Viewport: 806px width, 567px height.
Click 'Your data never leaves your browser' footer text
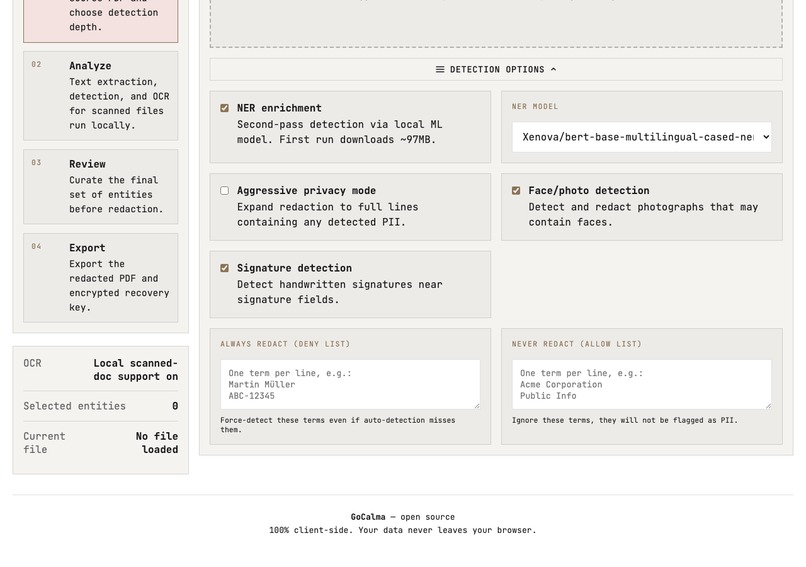pyautogui.click(x=447, y=530)
